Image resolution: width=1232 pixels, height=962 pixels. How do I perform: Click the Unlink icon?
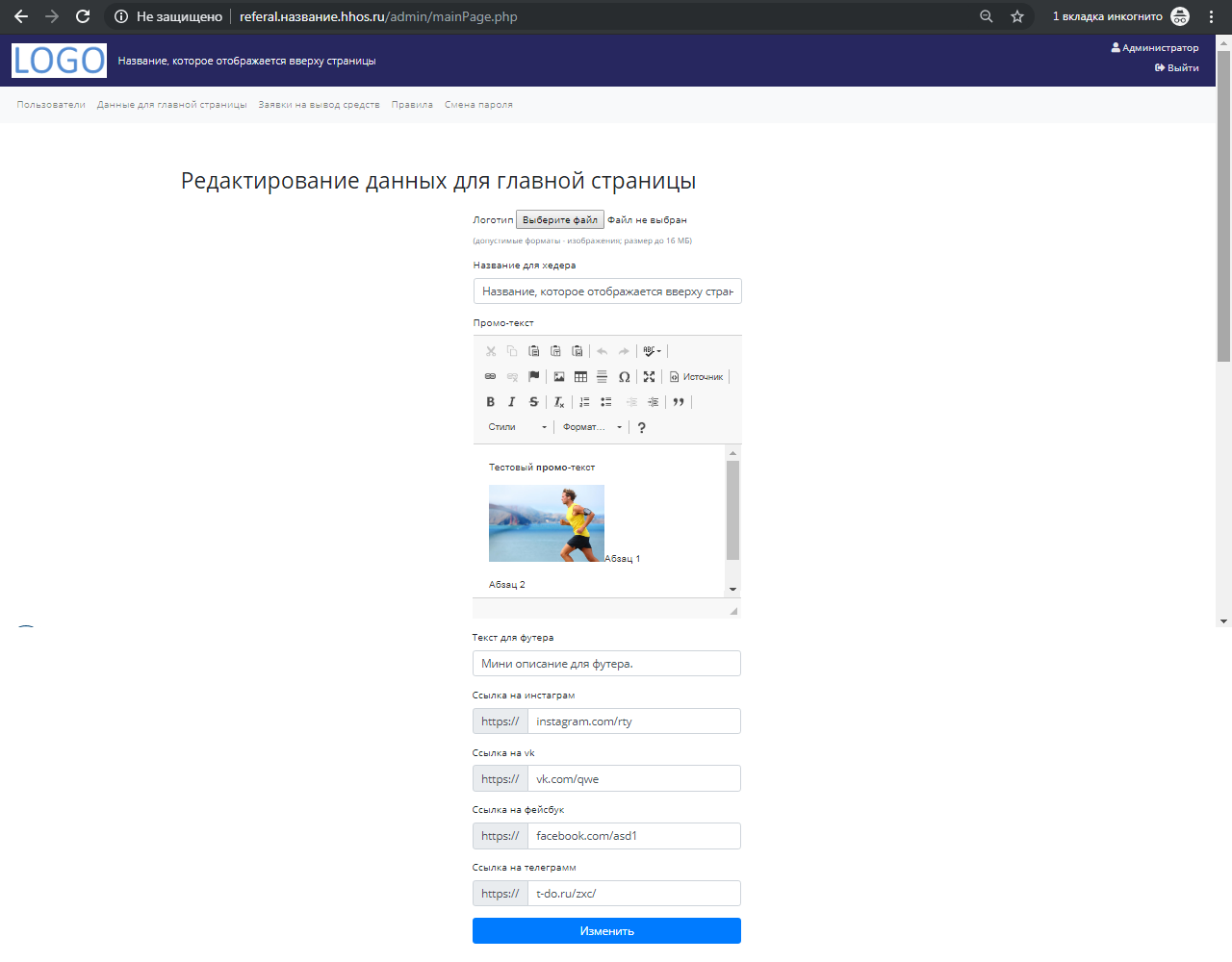pyautogui.click(x=512, y=376)
